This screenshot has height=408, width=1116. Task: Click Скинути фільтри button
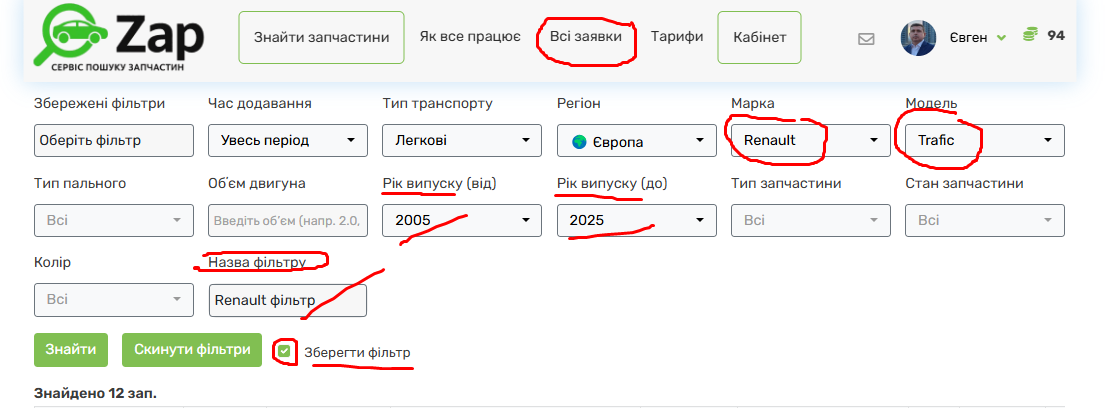pos(192,350)
